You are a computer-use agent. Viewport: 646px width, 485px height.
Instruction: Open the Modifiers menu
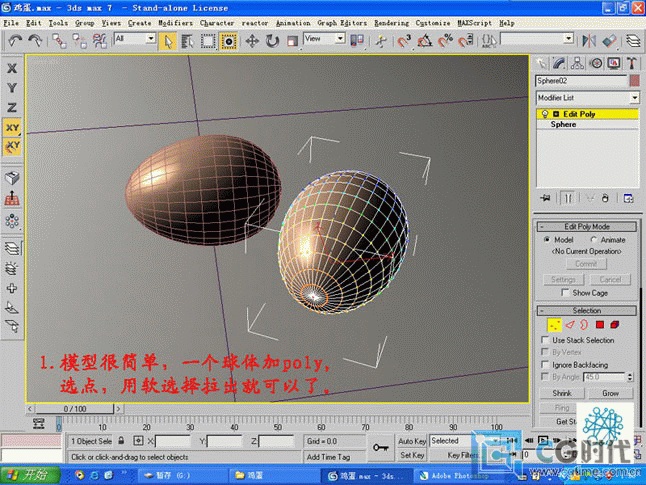point(176,23)
